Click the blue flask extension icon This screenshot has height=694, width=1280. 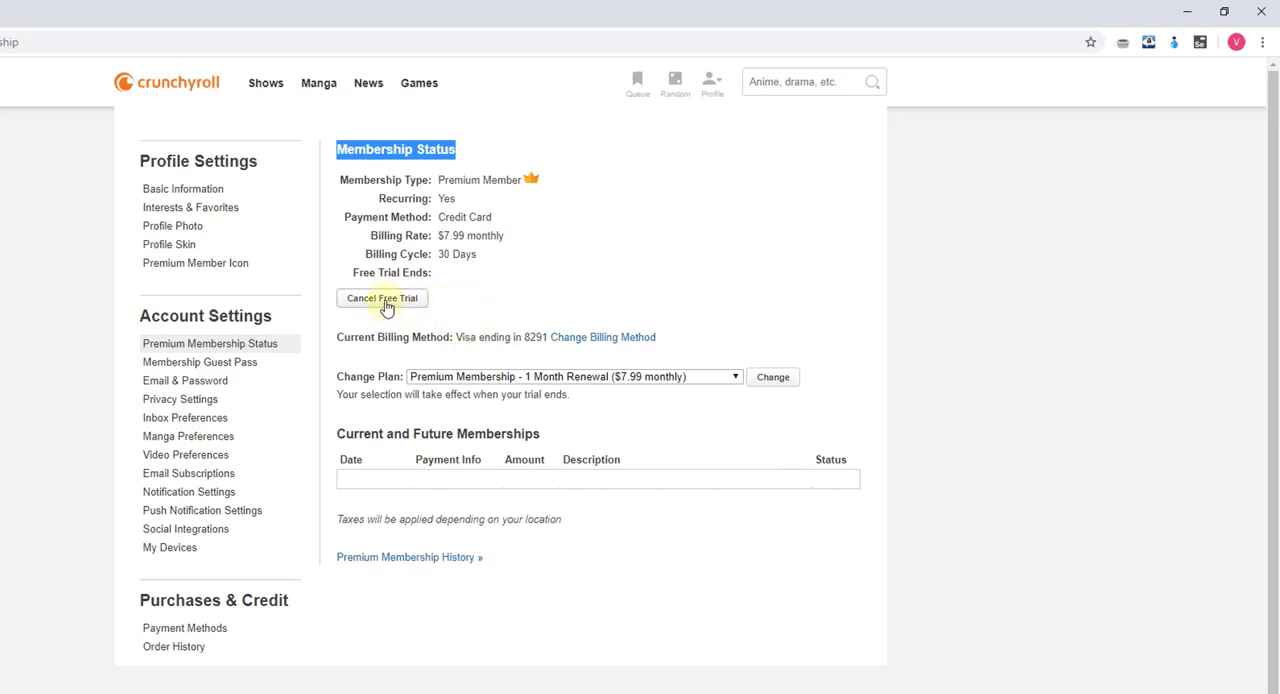[1174, 42]
